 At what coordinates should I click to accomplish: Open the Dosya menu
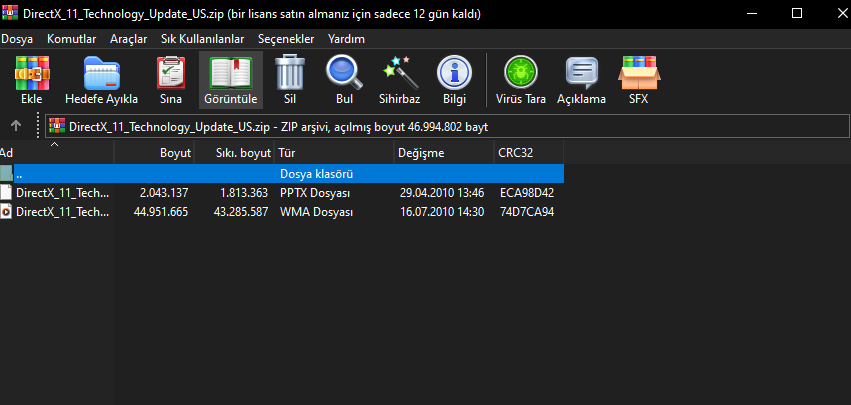pos(17,39)
